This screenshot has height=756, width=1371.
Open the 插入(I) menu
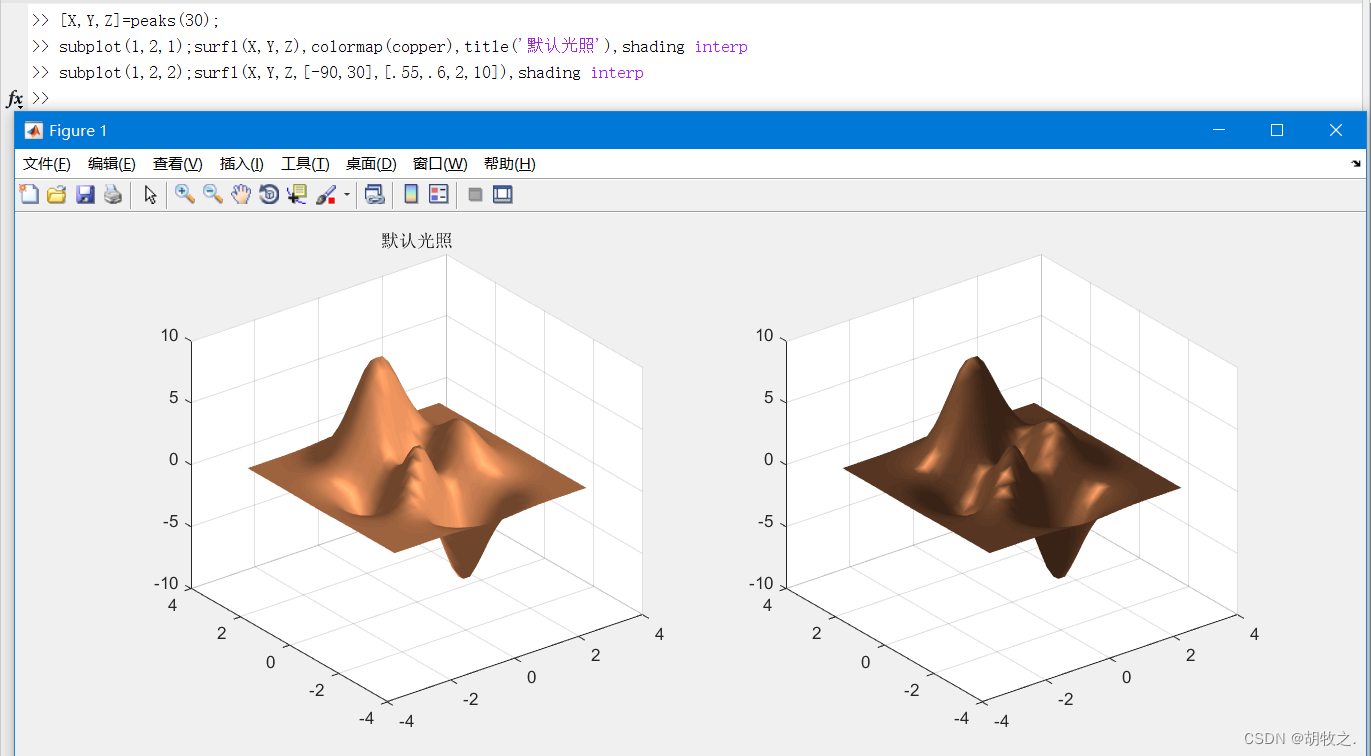tap(242, 164)
